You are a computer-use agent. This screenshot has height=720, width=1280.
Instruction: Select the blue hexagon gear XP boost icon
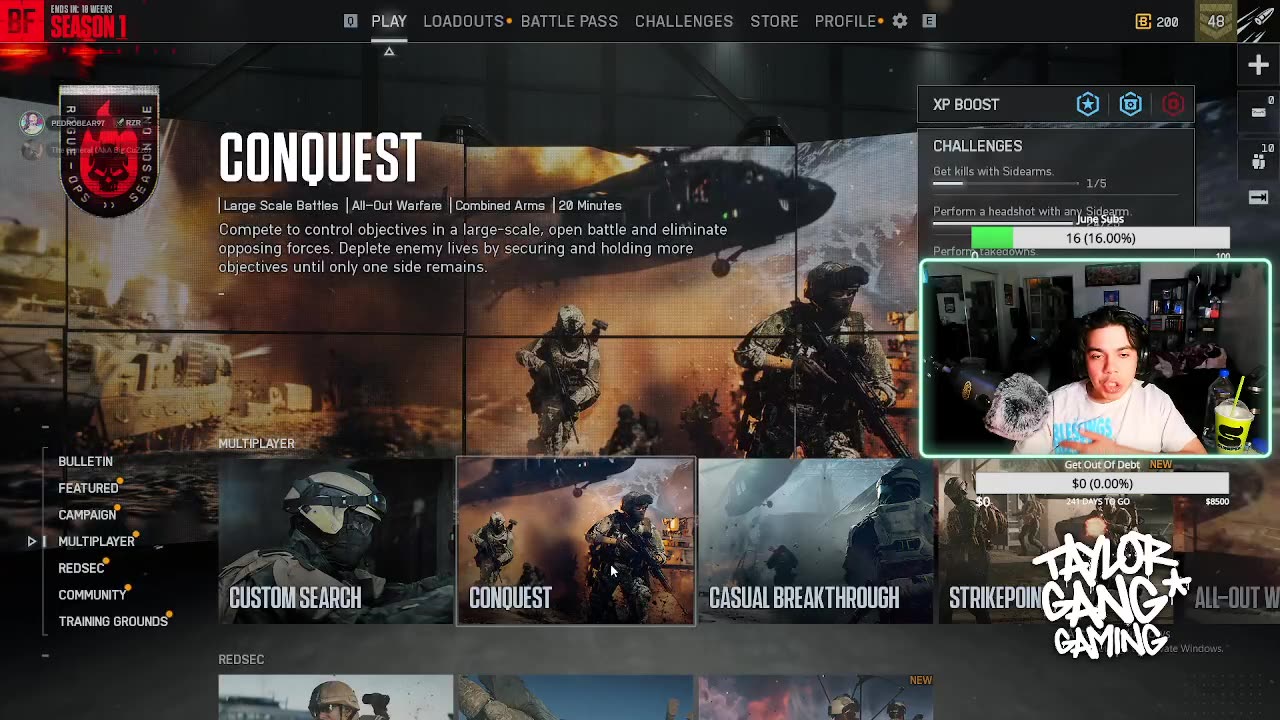1131,104
